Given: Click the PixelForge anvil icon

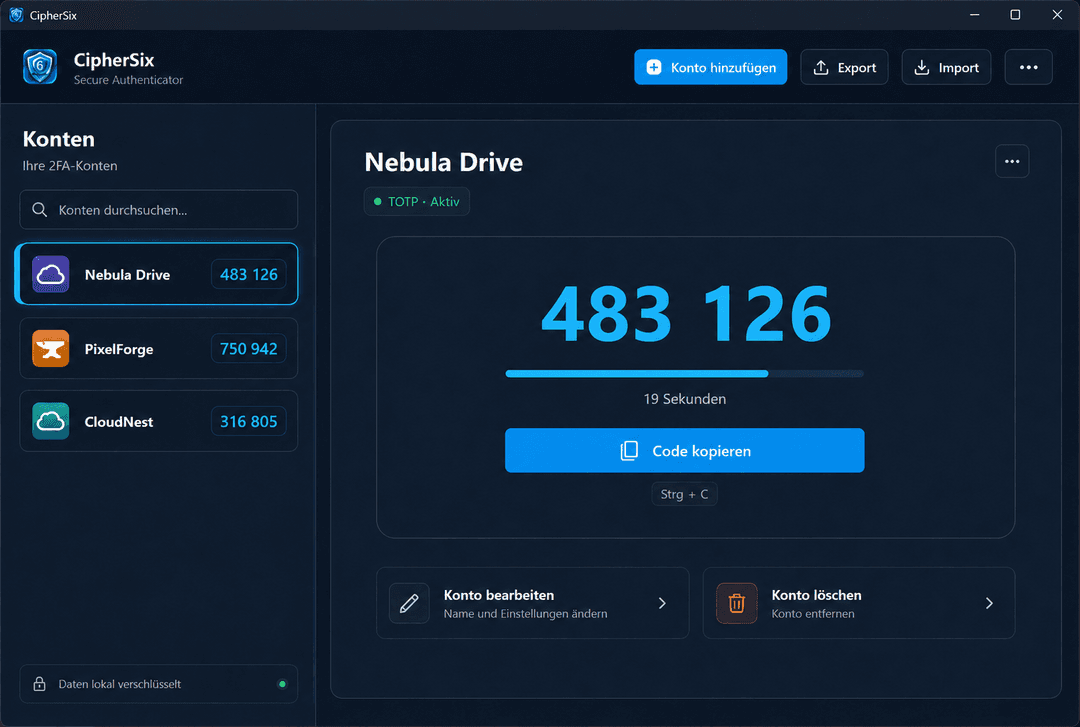Looking at the screenshot, I should coord(51,349).
